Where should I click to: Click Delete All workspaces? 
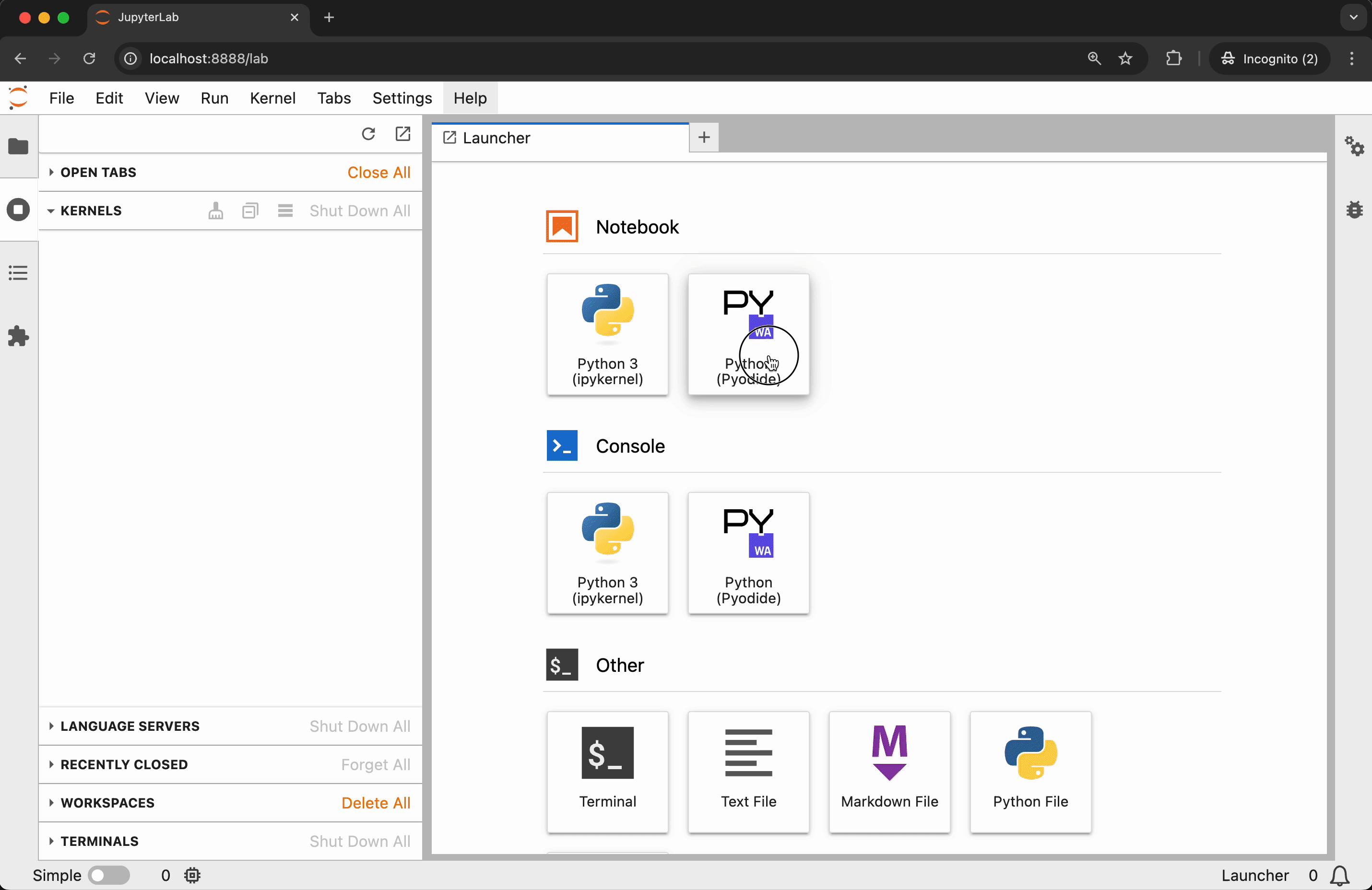click(375, 802)
